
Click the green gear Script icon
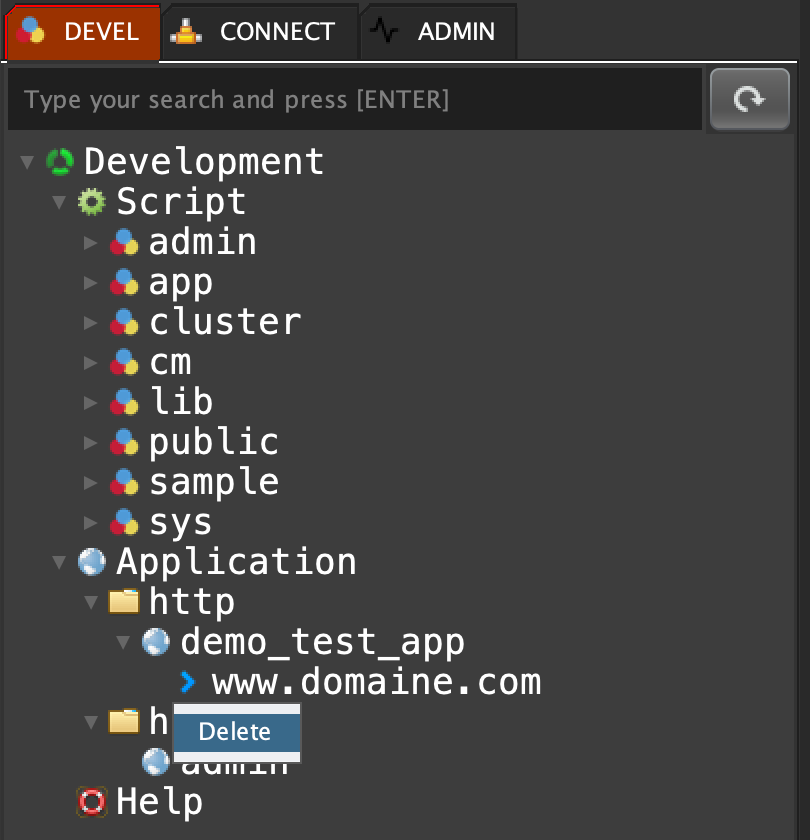(x=92, y=202)
